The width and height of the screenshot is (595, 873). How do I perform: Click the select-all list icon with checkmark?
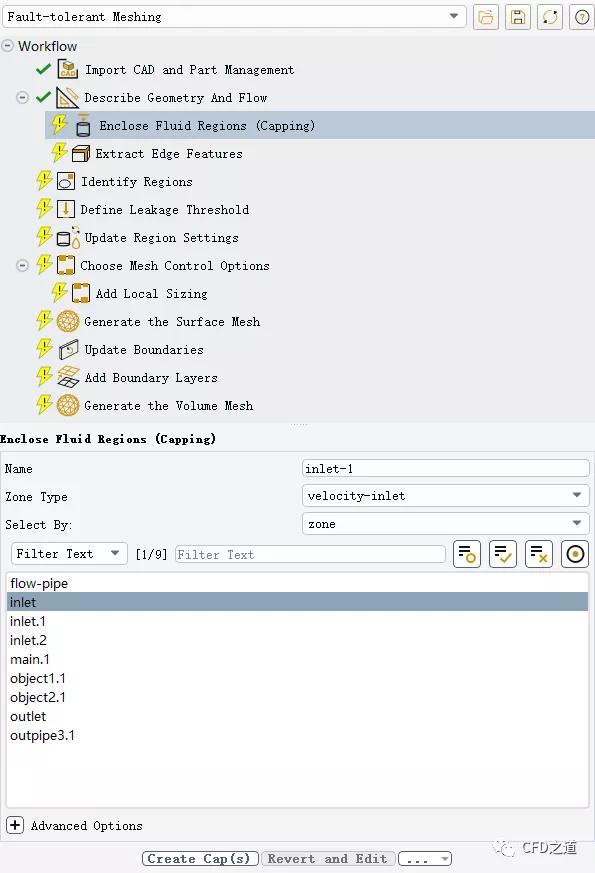click(503, 554)
